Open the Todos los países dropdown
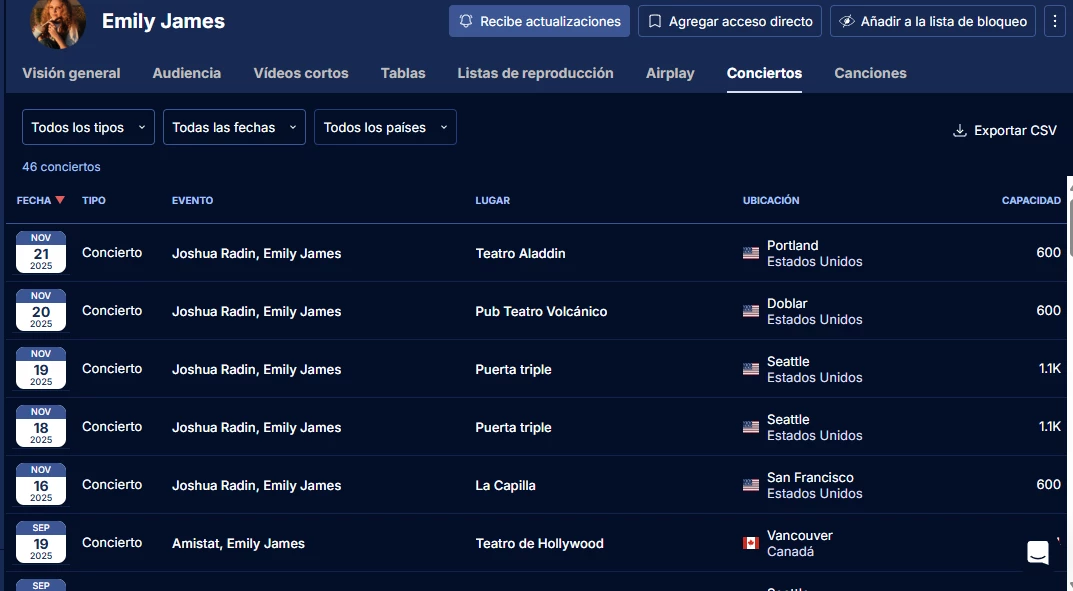Image resolution: width=1073 pixels, height=591 pixels. tap(385, 127)
